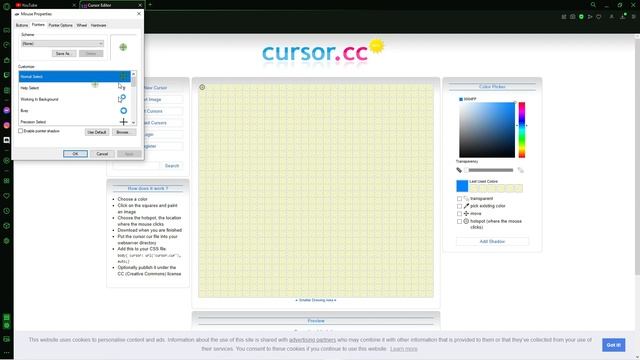This screenshot has height=360, width=640.
Task: Open the Learn more cookie link
Action: (404, 349)
